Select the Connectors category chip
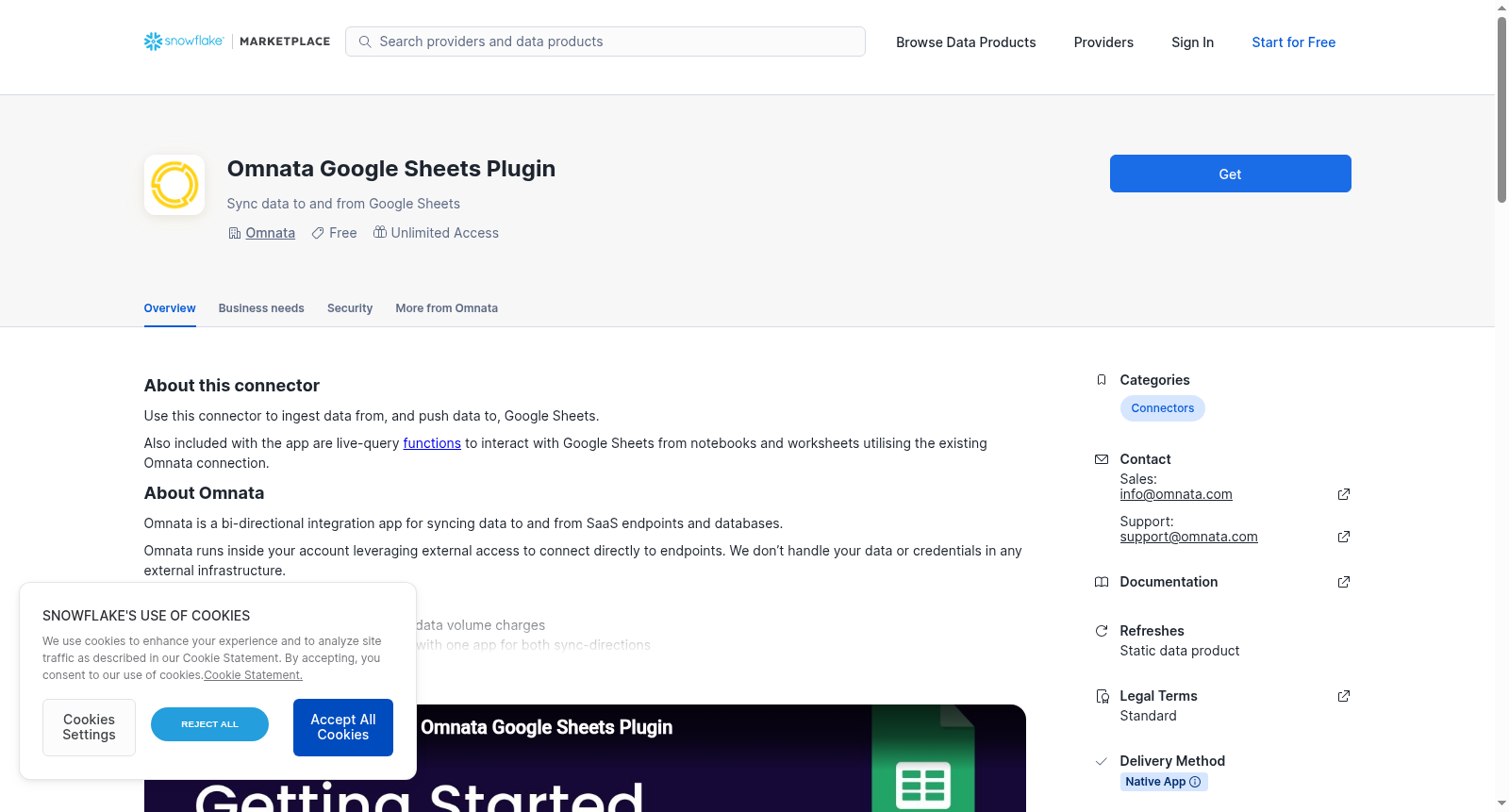The width and height of the screenshot is (1509, 812). click(1163, 408)
